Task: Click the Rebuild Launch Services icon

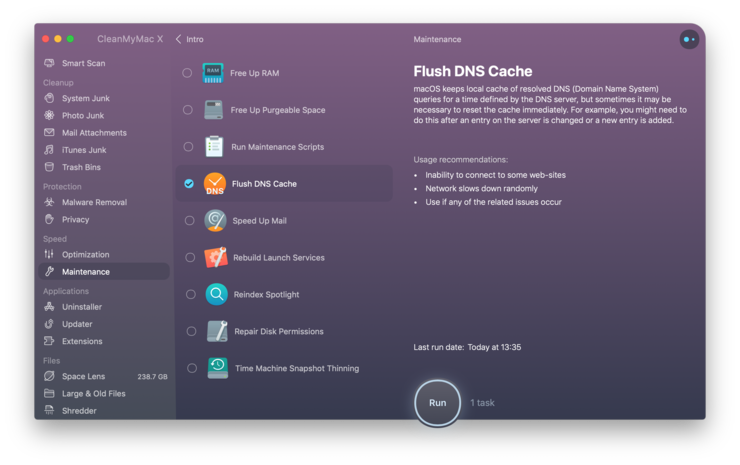Action: click(x=216, y=257)
